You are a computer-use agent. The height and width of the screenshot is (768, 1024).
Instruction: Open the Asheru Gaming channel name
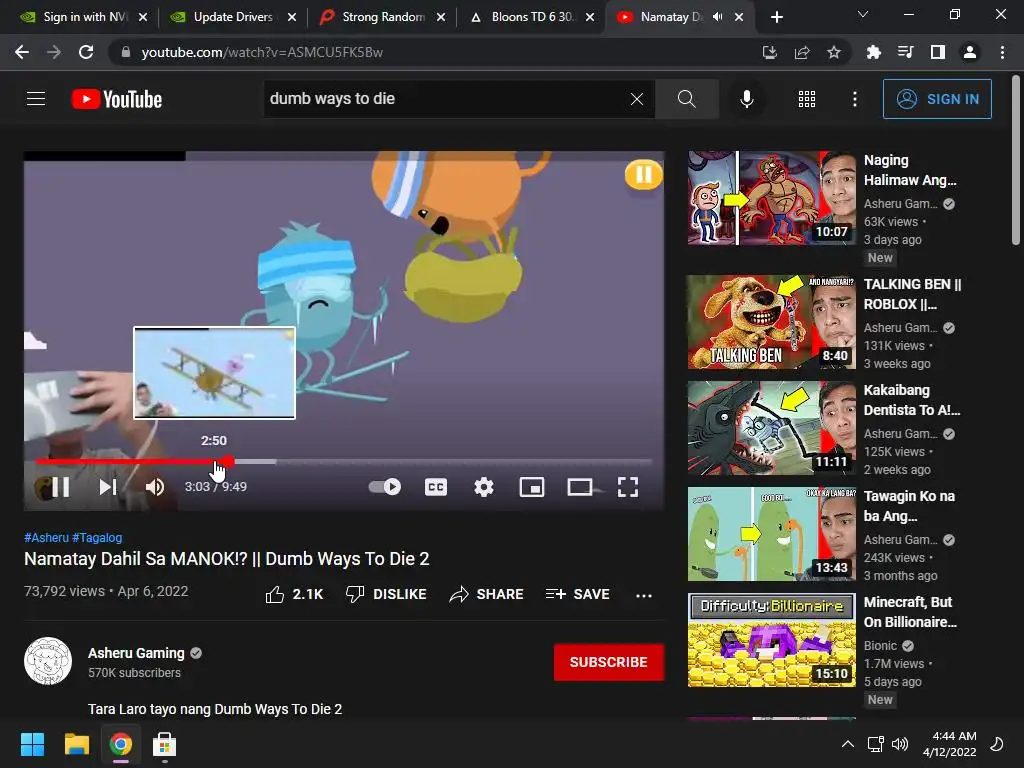coord(136,653)
